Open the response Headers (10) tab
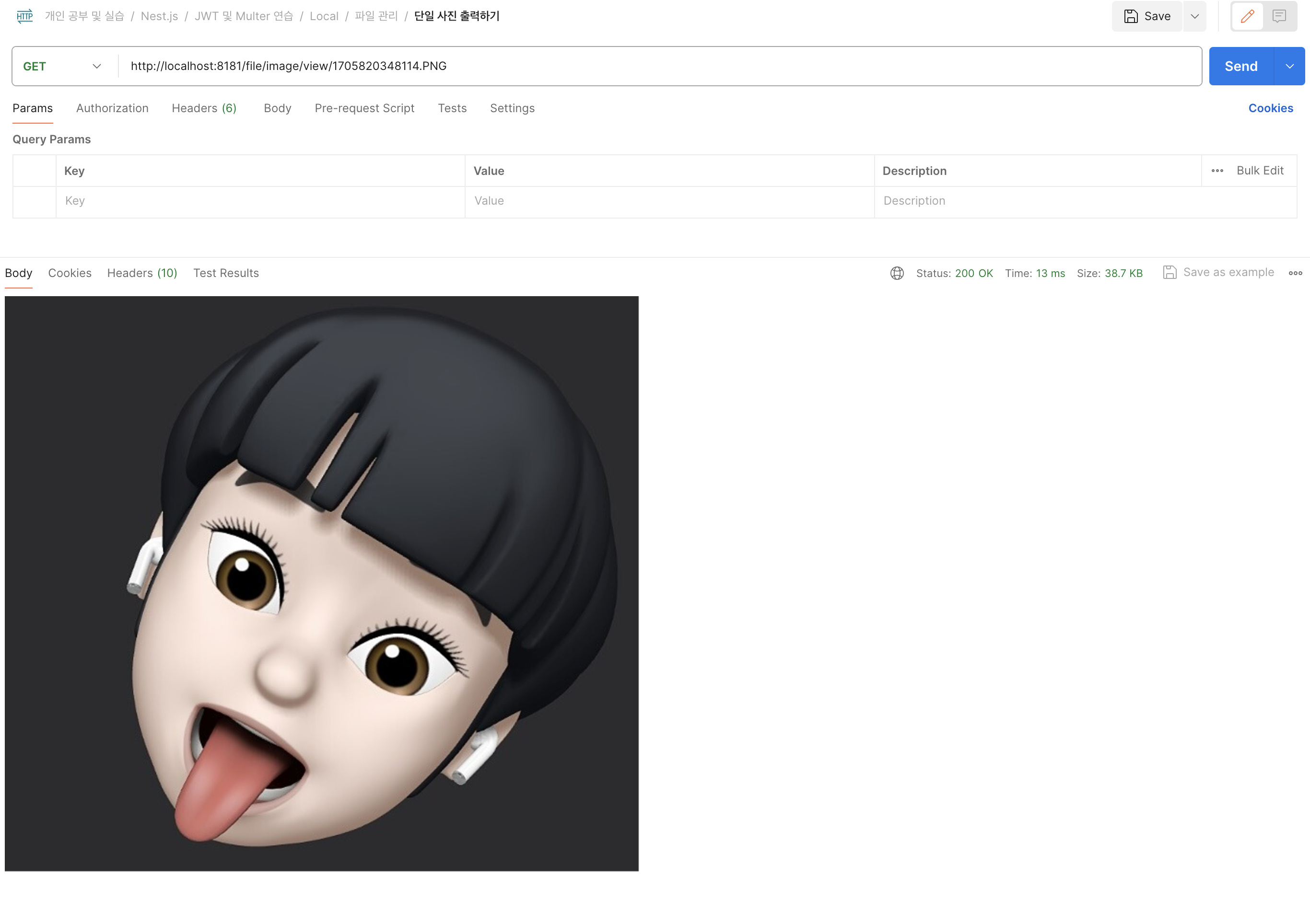Screen dimensions: 1310x924 pyautogui.click(x=142, y=273)
